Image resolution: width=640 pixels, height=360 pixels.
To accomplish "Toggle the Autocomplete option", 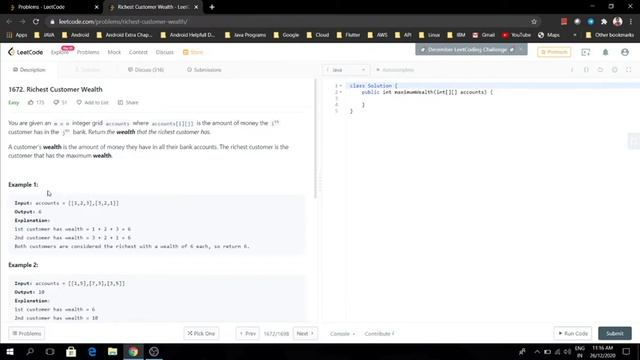I will (395, 70).
